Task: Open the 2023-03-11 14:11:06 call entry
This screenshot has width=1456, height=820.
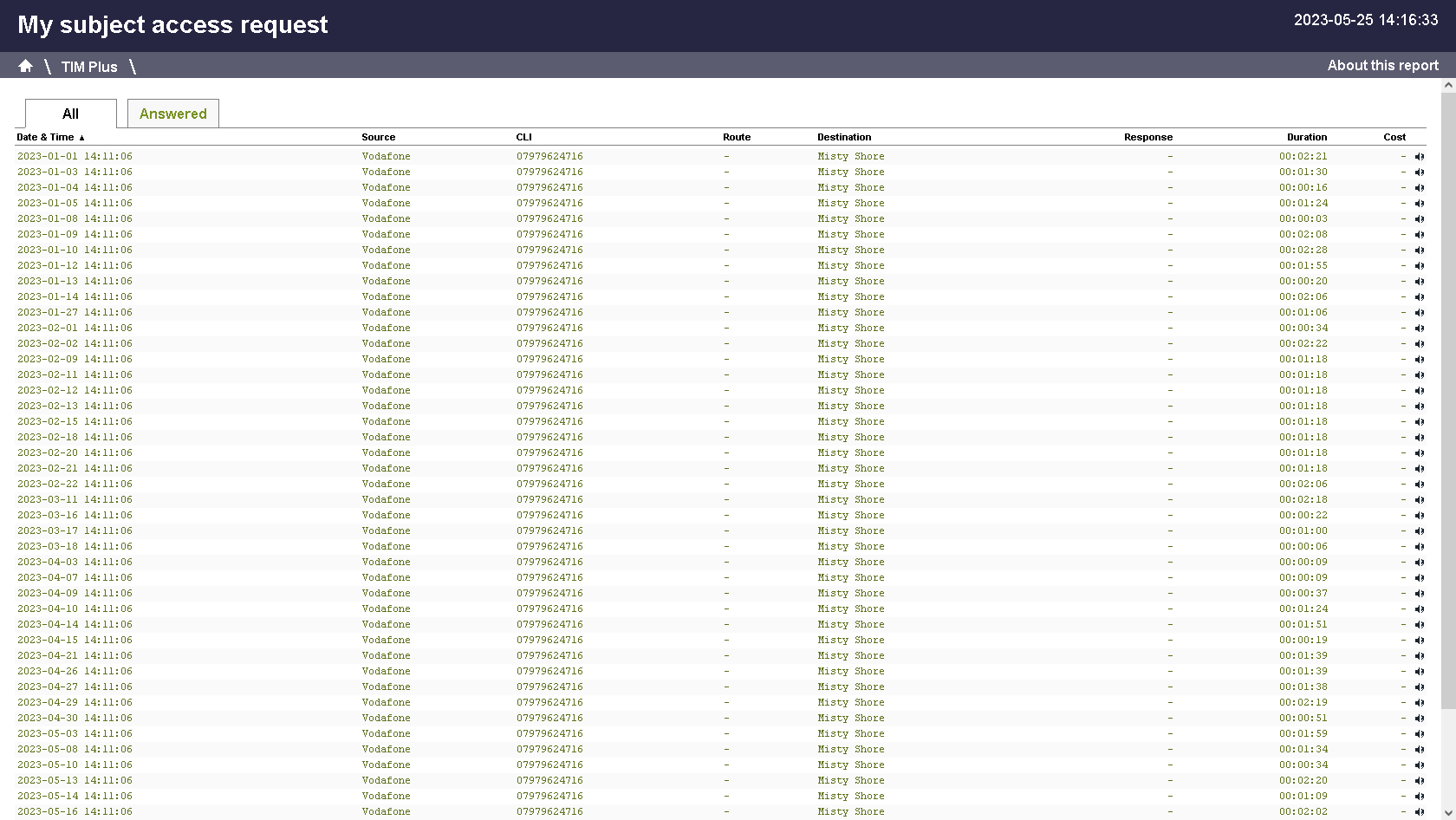Action: click(75, 500)
